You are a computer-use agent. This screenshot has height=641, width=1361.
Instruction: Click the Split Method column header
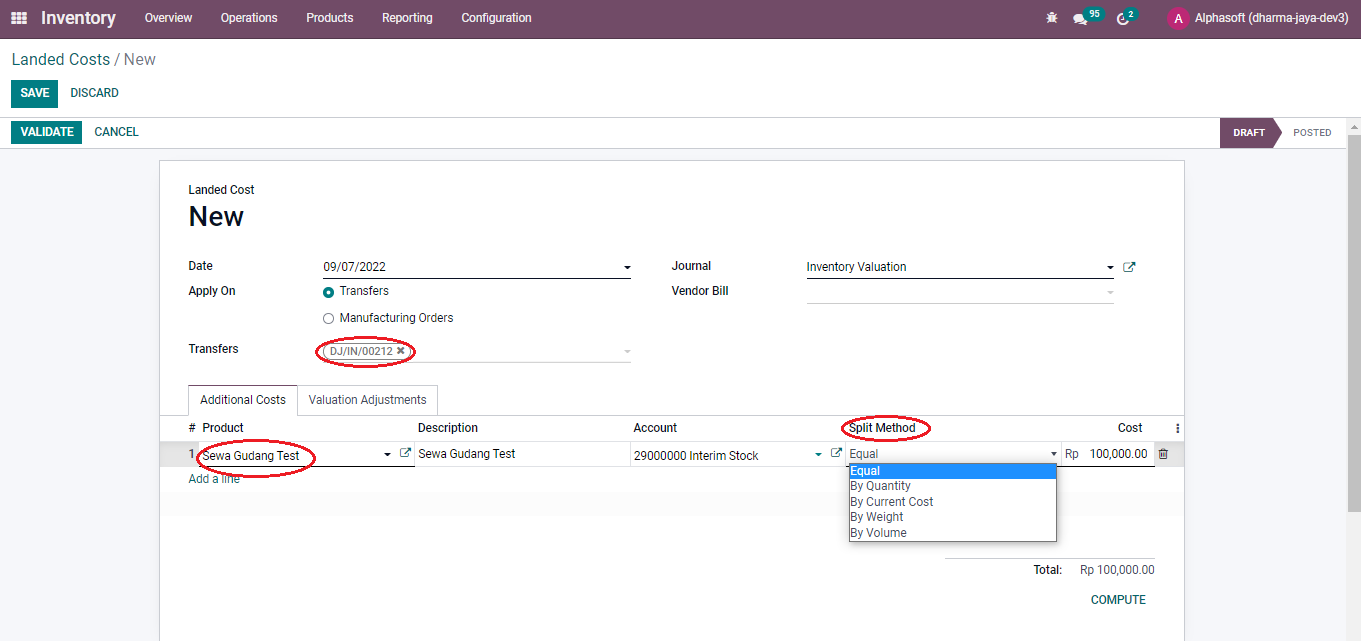click(882, 428)
